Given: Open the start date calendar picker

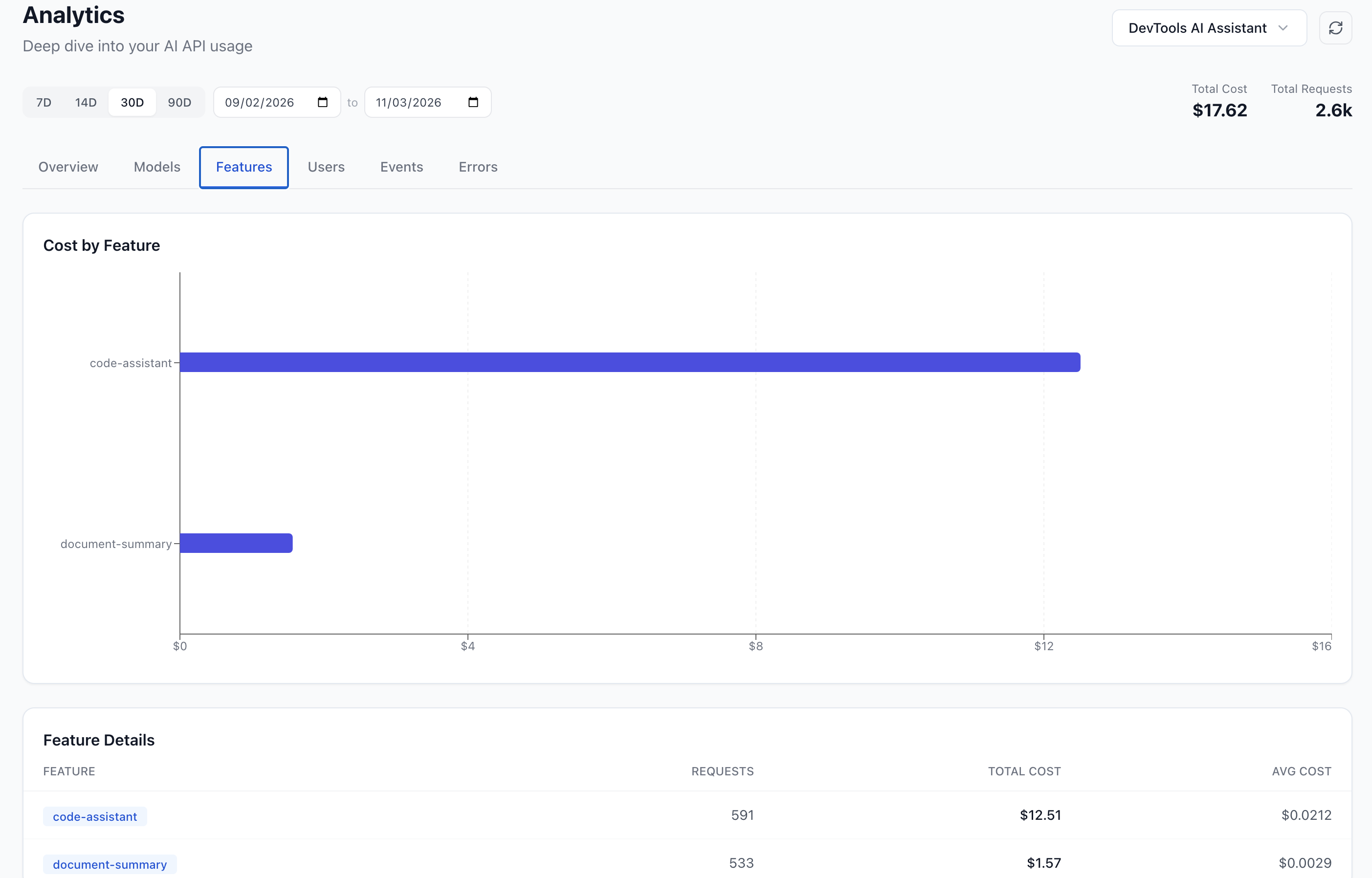Looking at the screenshot, I should pos(322,102).
